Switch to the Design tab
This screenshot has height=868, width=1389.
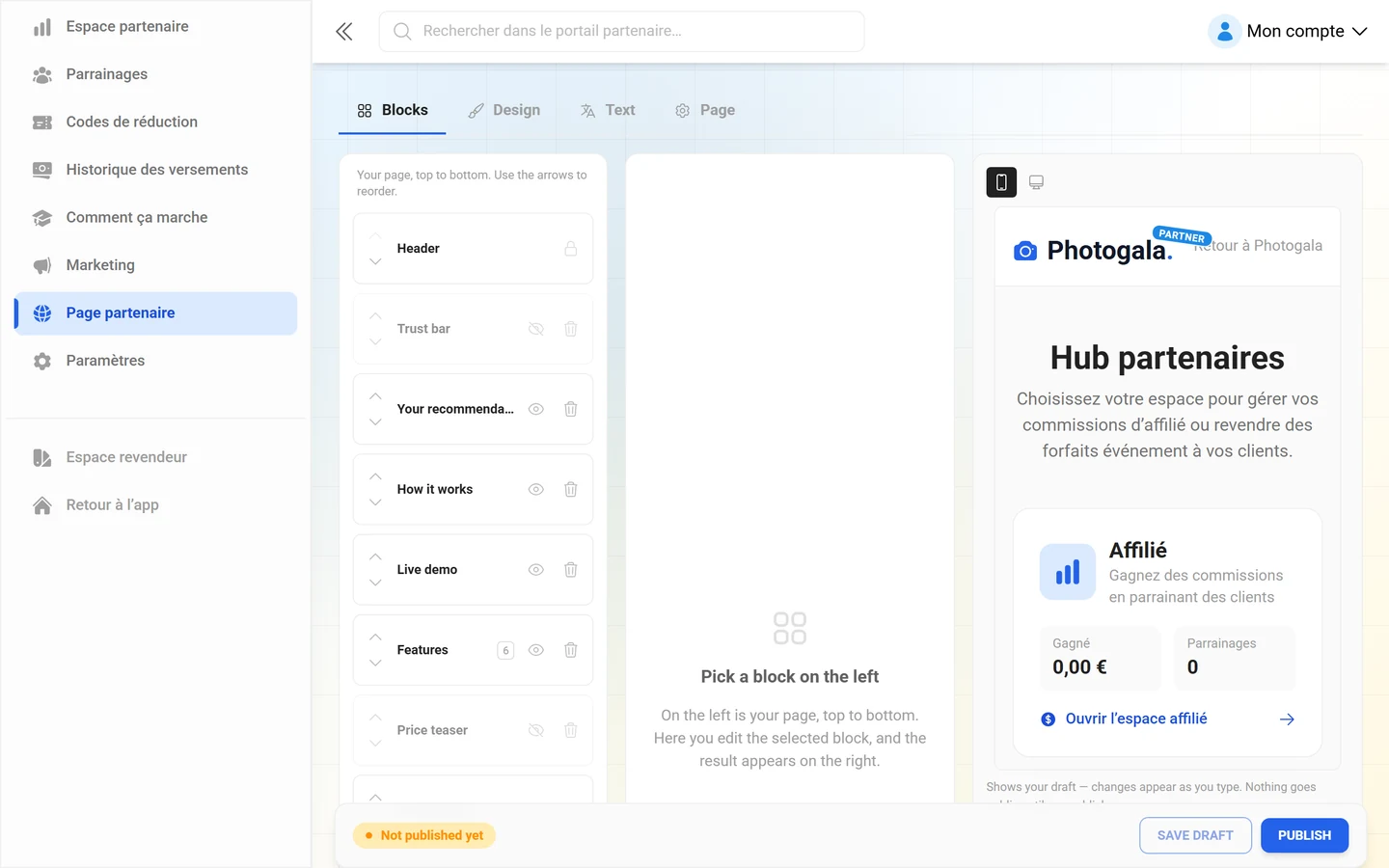click(504, 110)
